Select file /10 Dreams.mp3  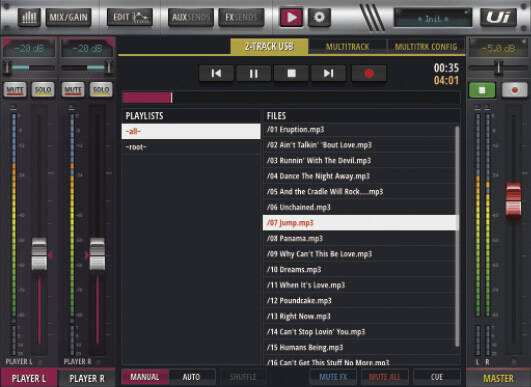pyautogui.click(x=359, y=270)
